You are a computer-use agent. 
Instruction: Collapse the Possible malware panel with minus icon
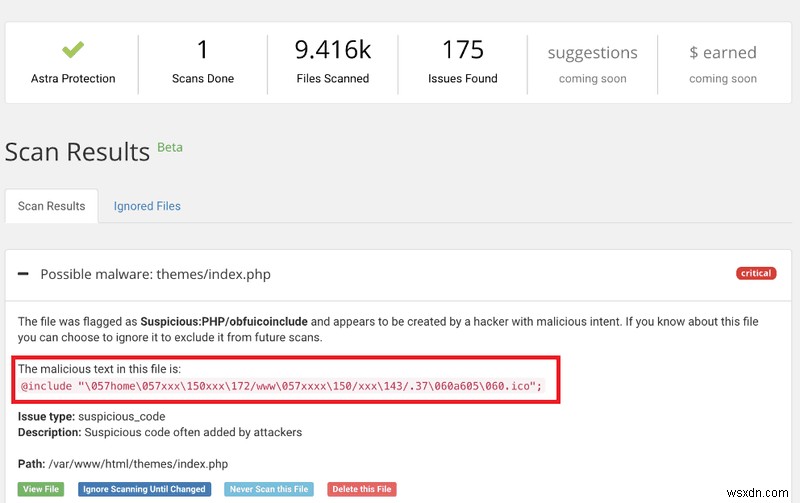click(24, 274)
